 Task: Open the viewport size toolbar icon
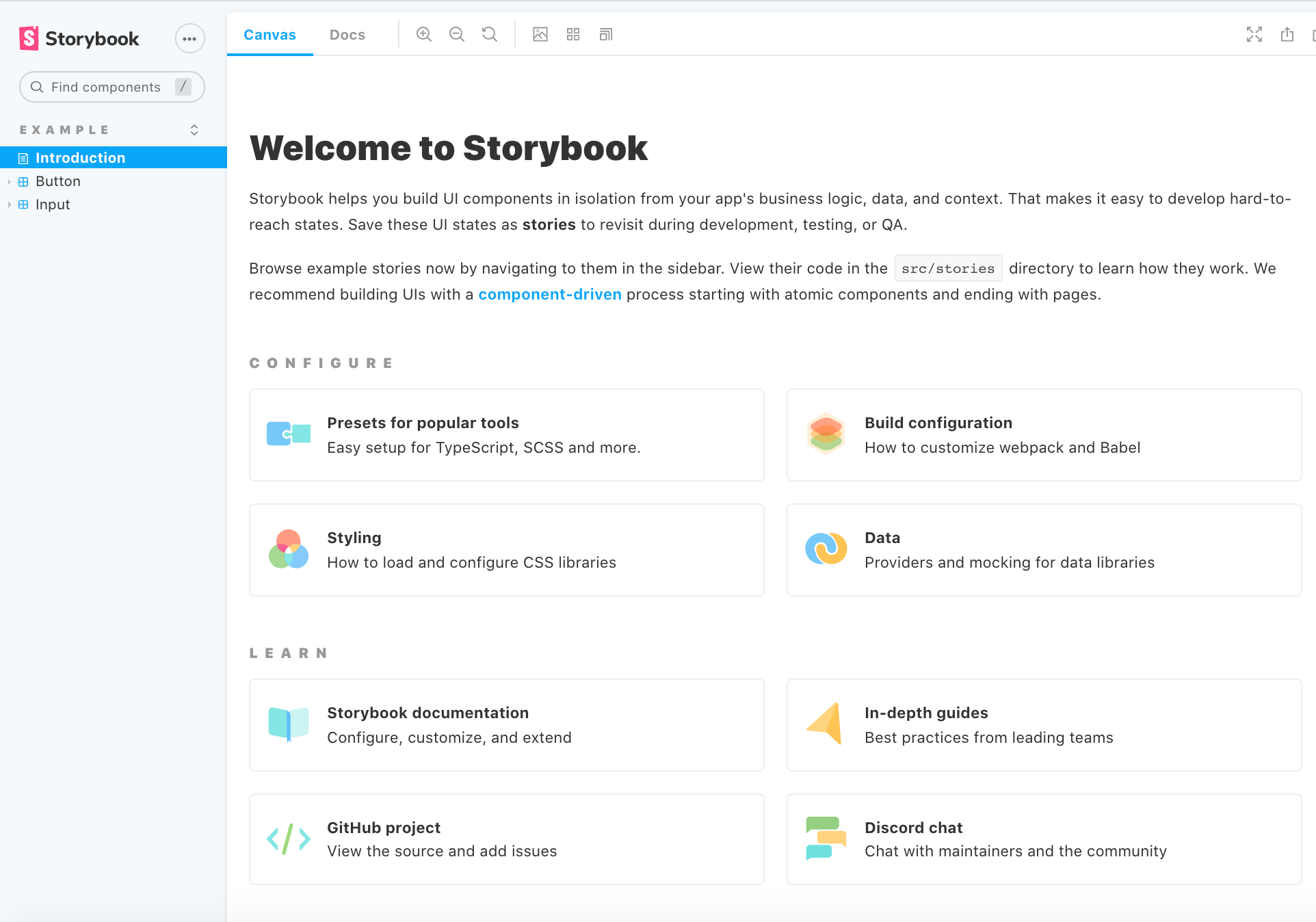point(606,34)
